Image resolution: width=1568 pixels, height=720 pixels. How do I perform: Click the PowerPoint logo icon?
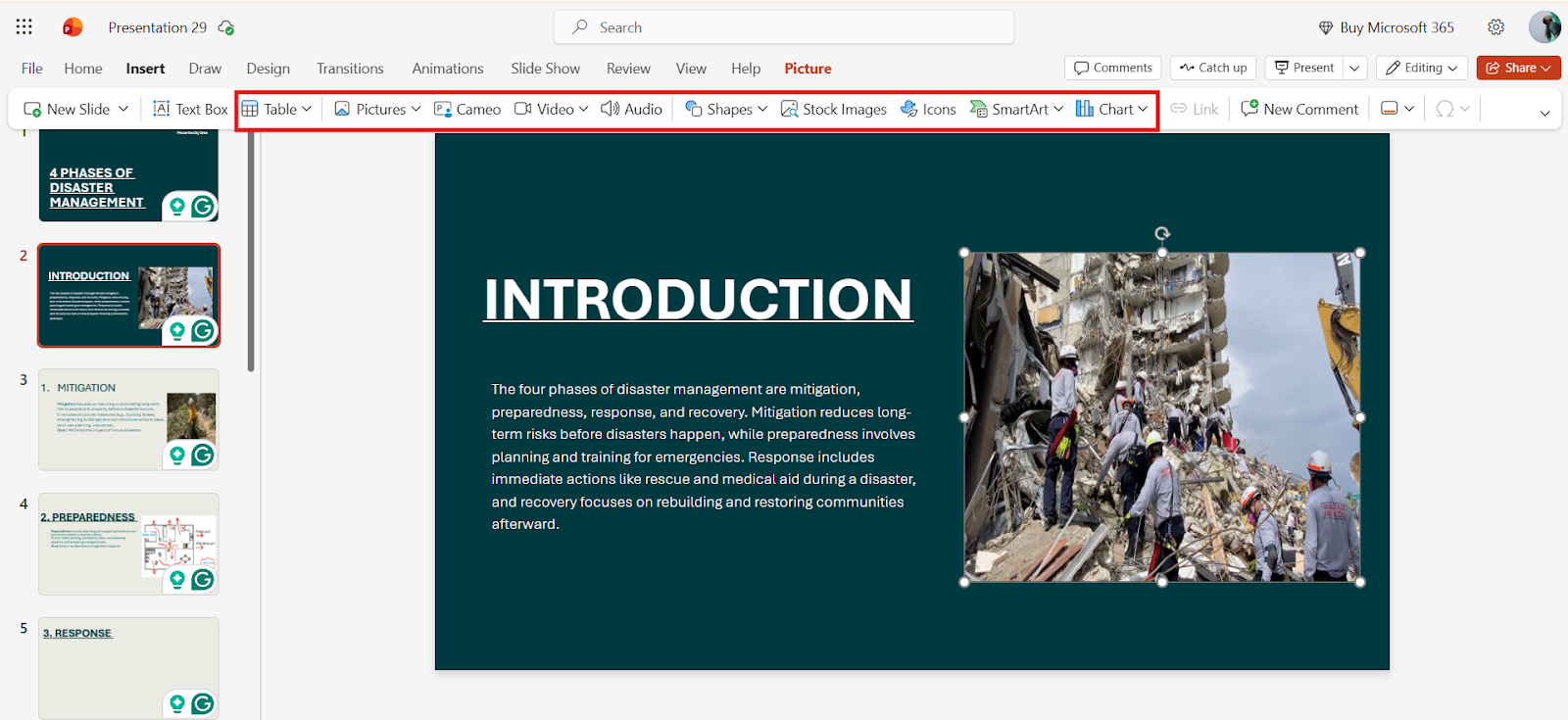pyautogui.click(x=73, y=27)
